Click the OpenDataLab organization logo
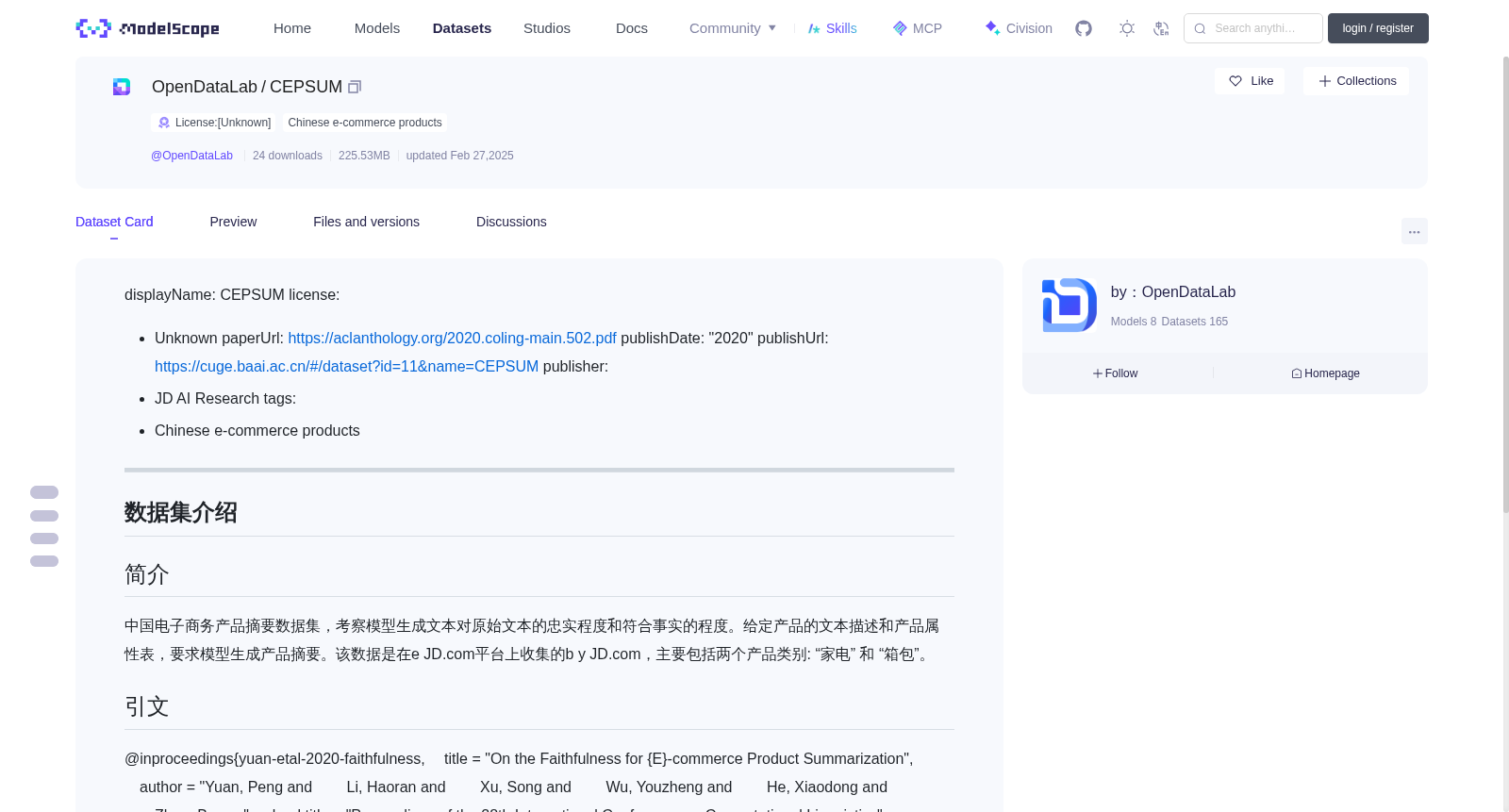 tap(1070, 305)
